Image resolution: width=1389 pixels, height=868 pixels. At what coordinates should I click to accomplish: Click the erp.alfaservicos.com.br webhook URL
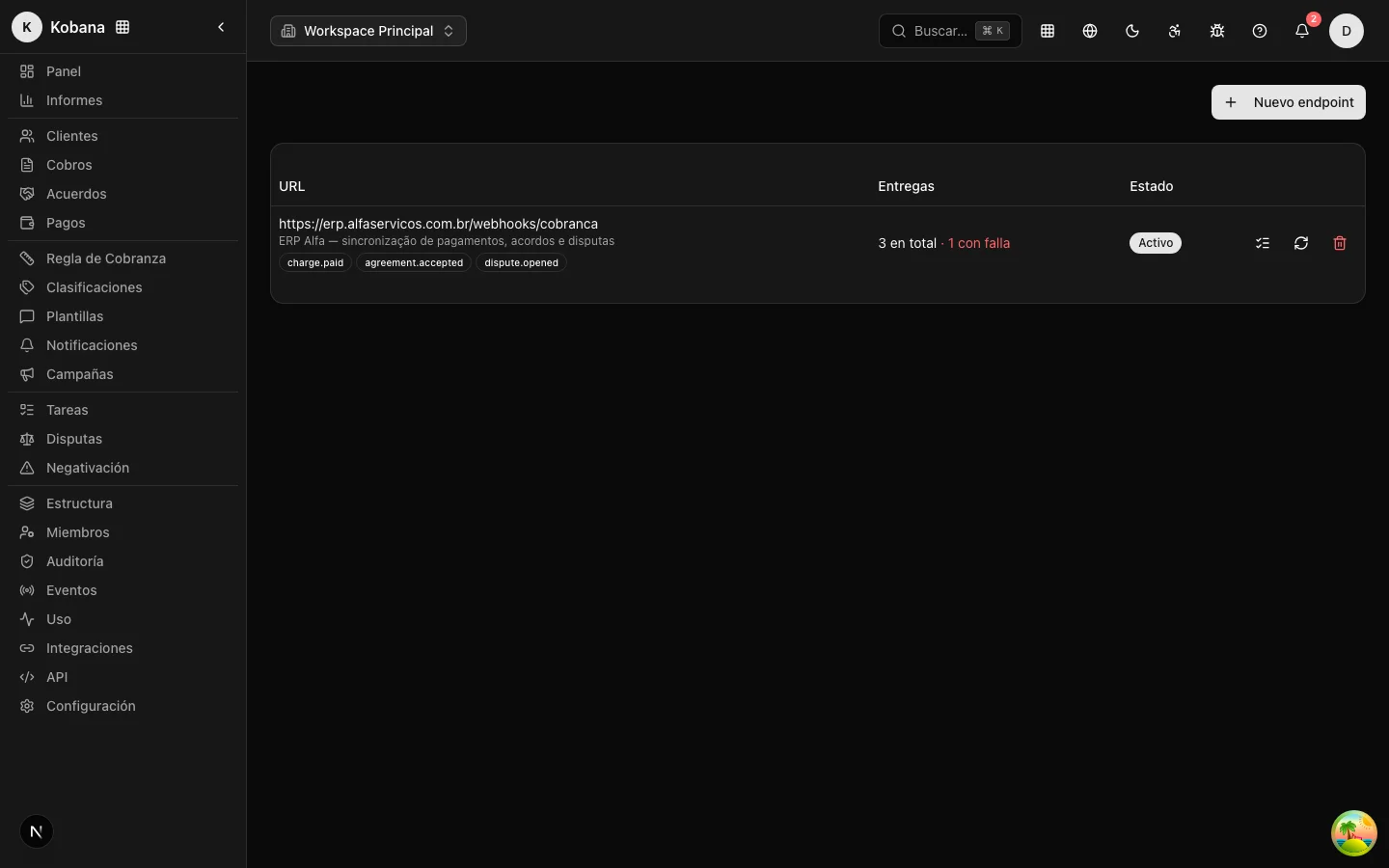(x=438, y=224)
